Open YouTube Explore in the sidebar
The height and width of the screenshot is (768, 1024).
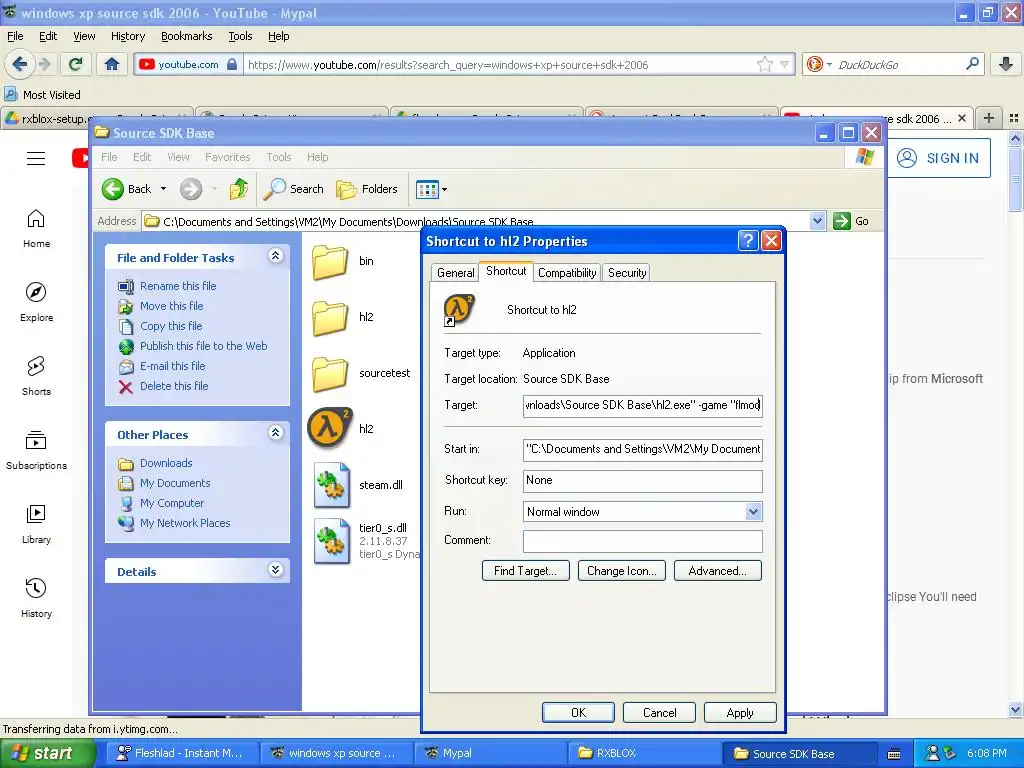pyautogui.click(x=37, y=302)
